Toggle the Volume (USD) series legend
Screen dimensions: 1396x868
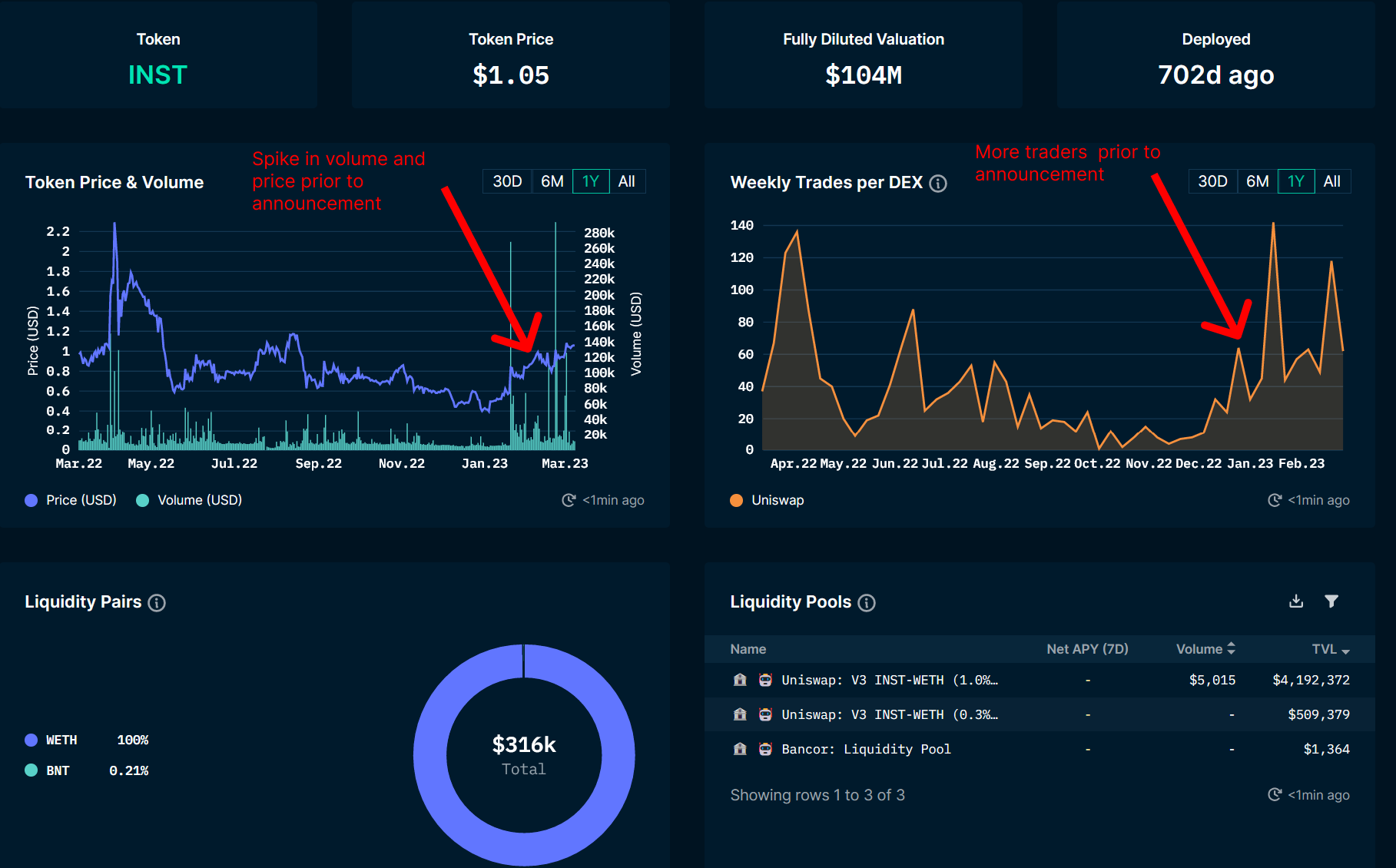coord(189,500)
